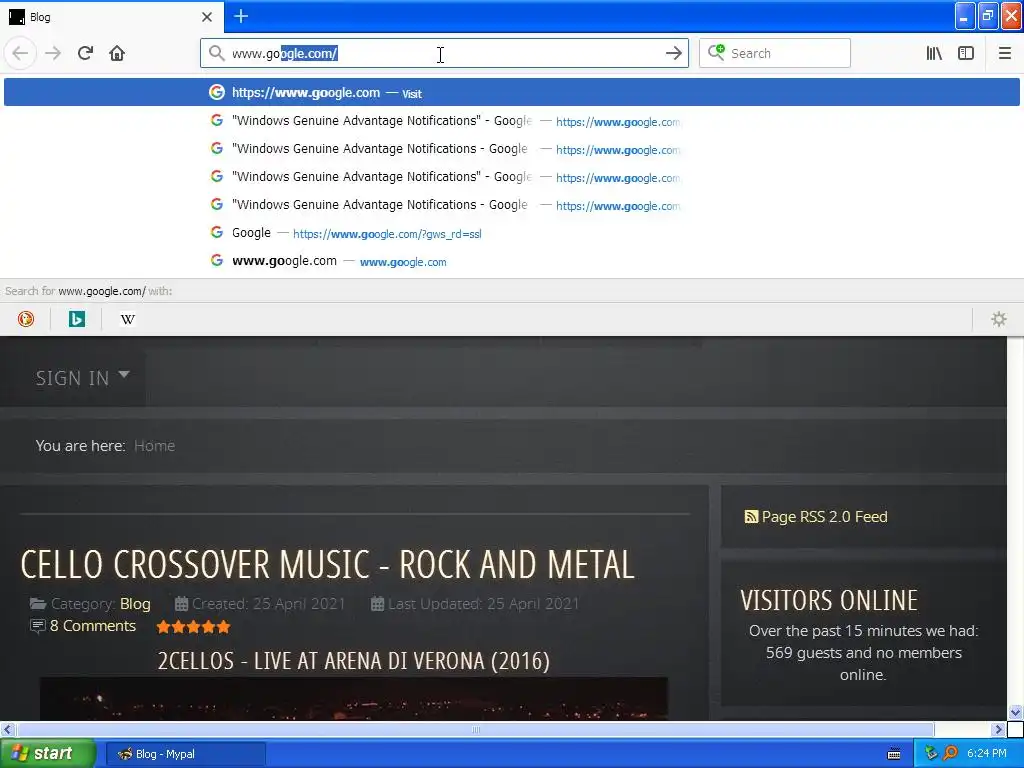Focus the Search input box
This screenshot has height=768, width=1024.
[775, 53]
